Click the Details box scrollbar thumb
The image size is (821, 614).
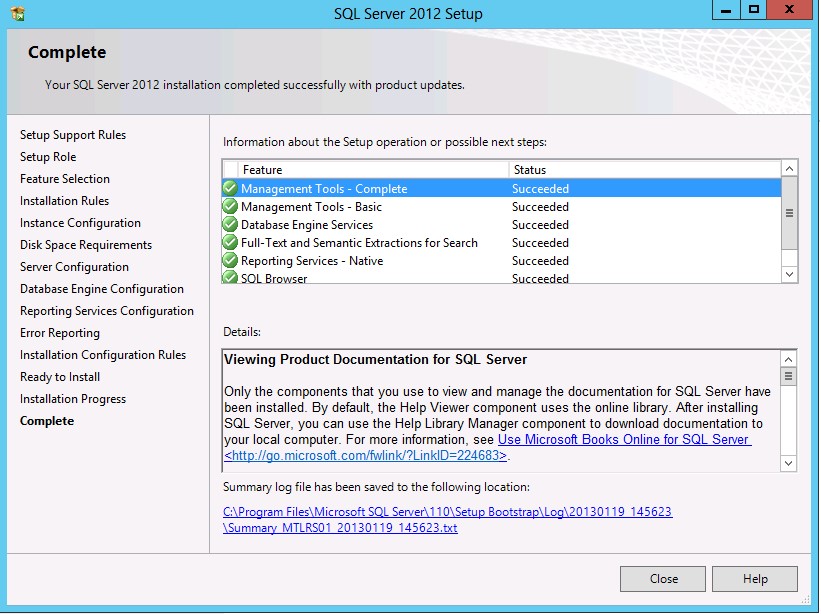[x=789, y=376]
